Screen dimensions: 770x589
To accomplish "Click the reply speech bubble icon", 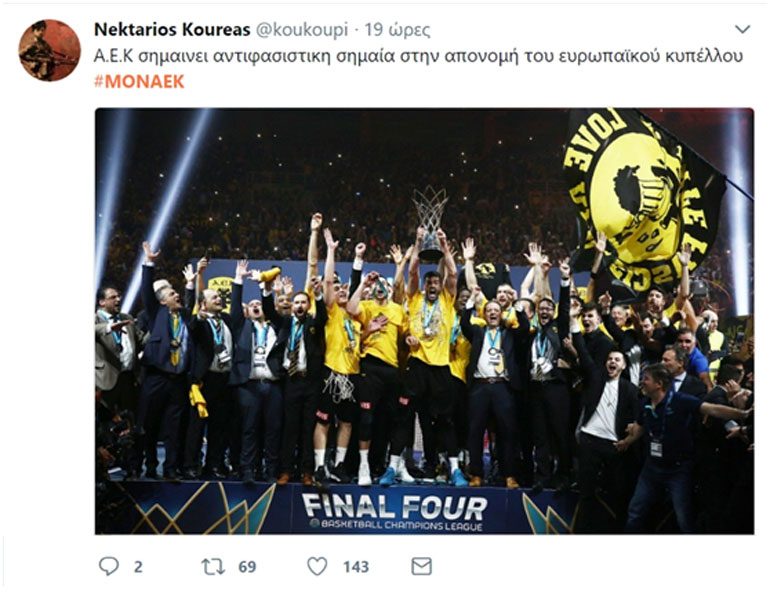I will pos(109,566).
